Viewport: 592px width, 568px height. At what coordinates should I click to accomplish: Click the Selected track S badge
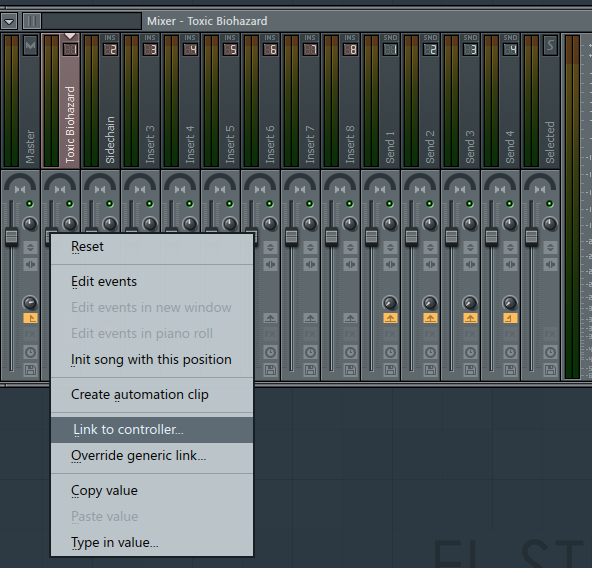[x=550, y=46]
